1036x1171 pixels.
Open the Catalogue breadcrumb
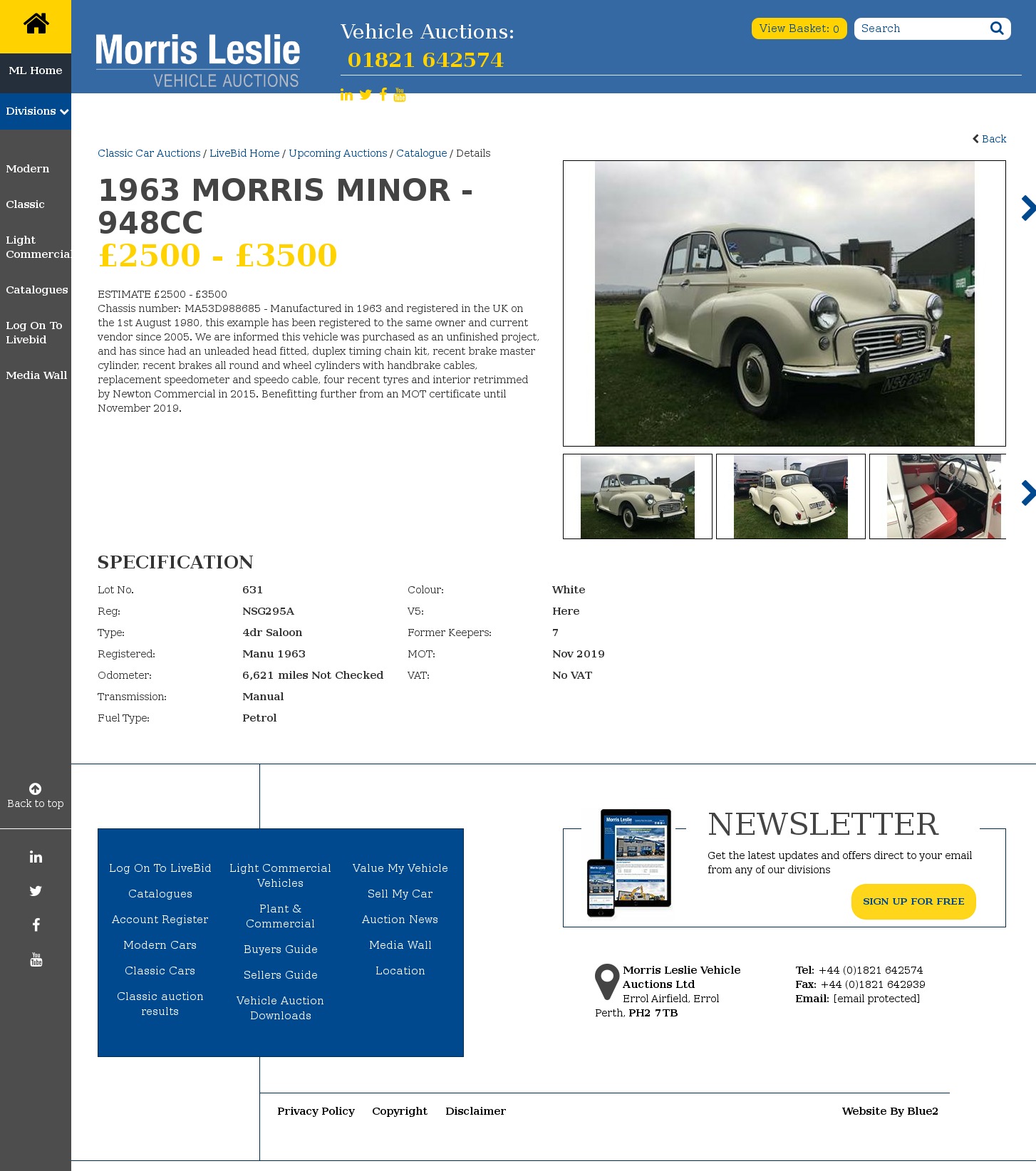(422, 153)
